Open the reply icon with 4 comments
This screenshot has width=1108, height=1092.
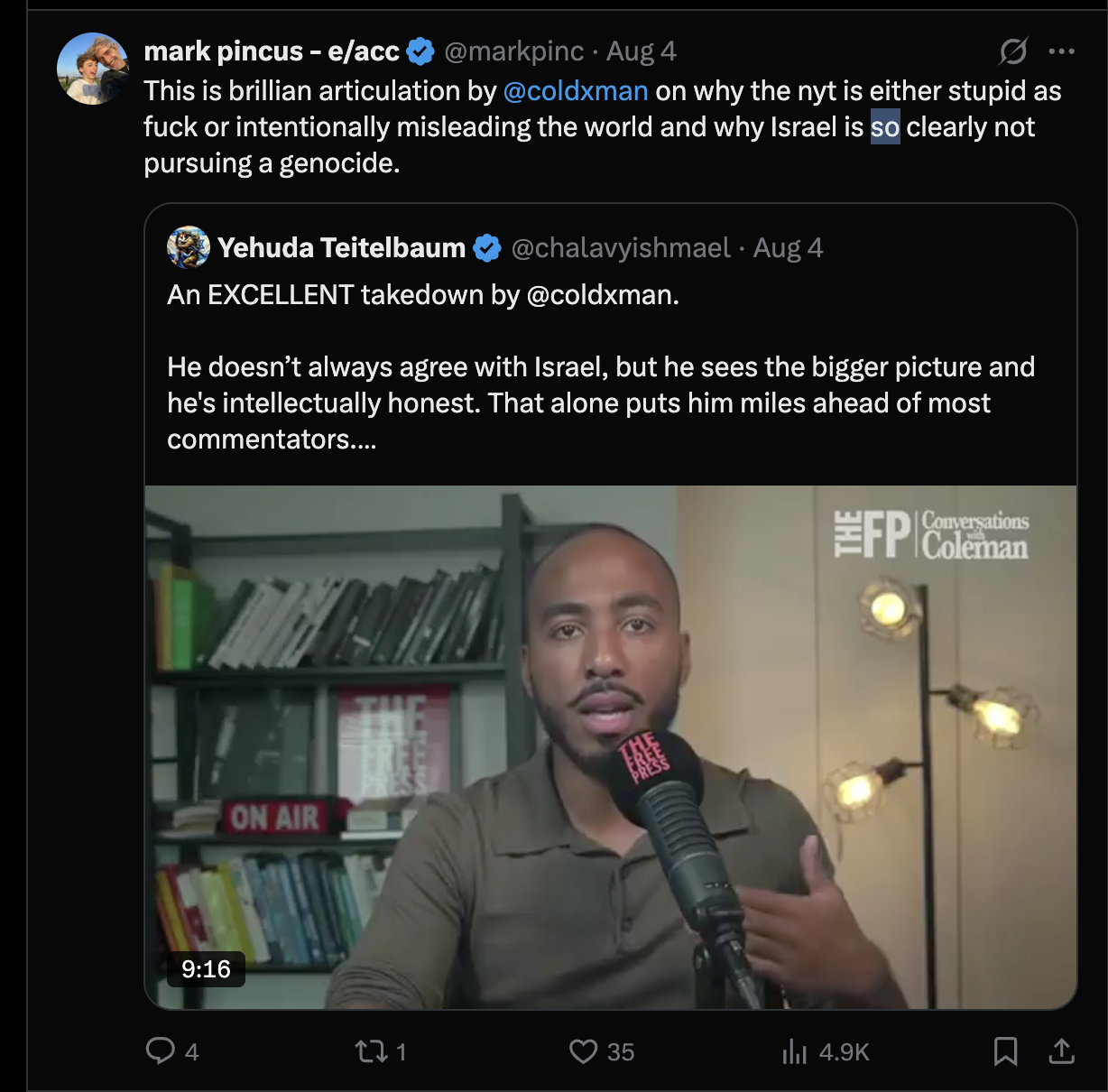161,1050
